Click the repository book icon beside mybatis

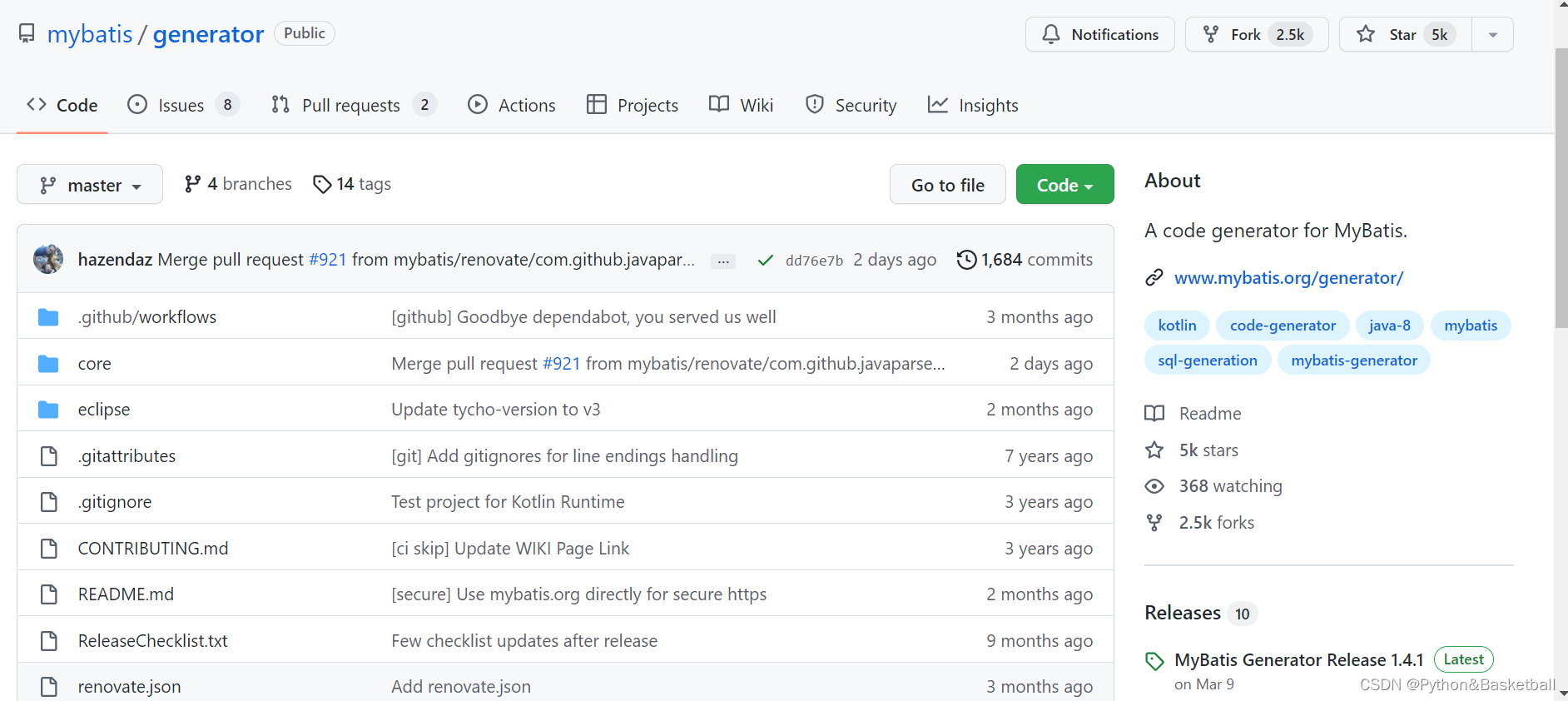tap(27, 33)
